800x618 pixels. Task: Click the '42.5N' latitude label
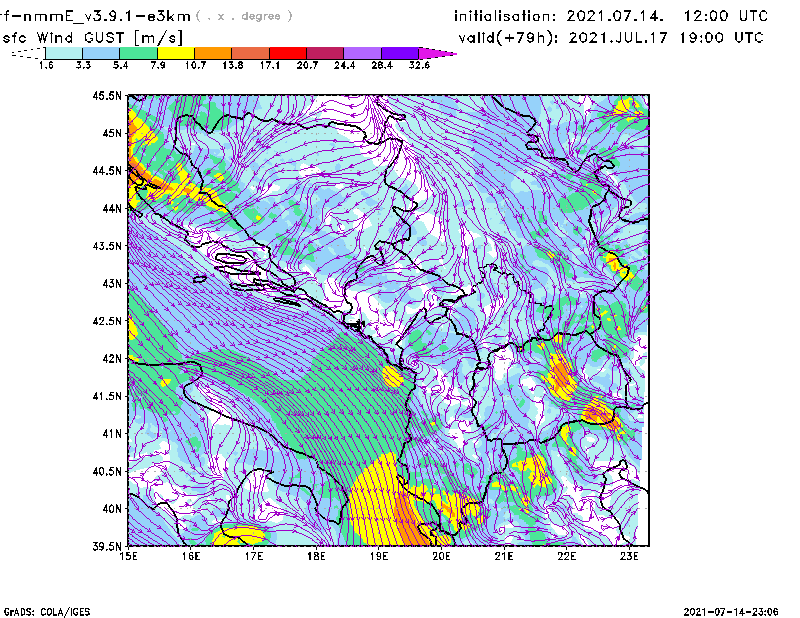(107, 321)
